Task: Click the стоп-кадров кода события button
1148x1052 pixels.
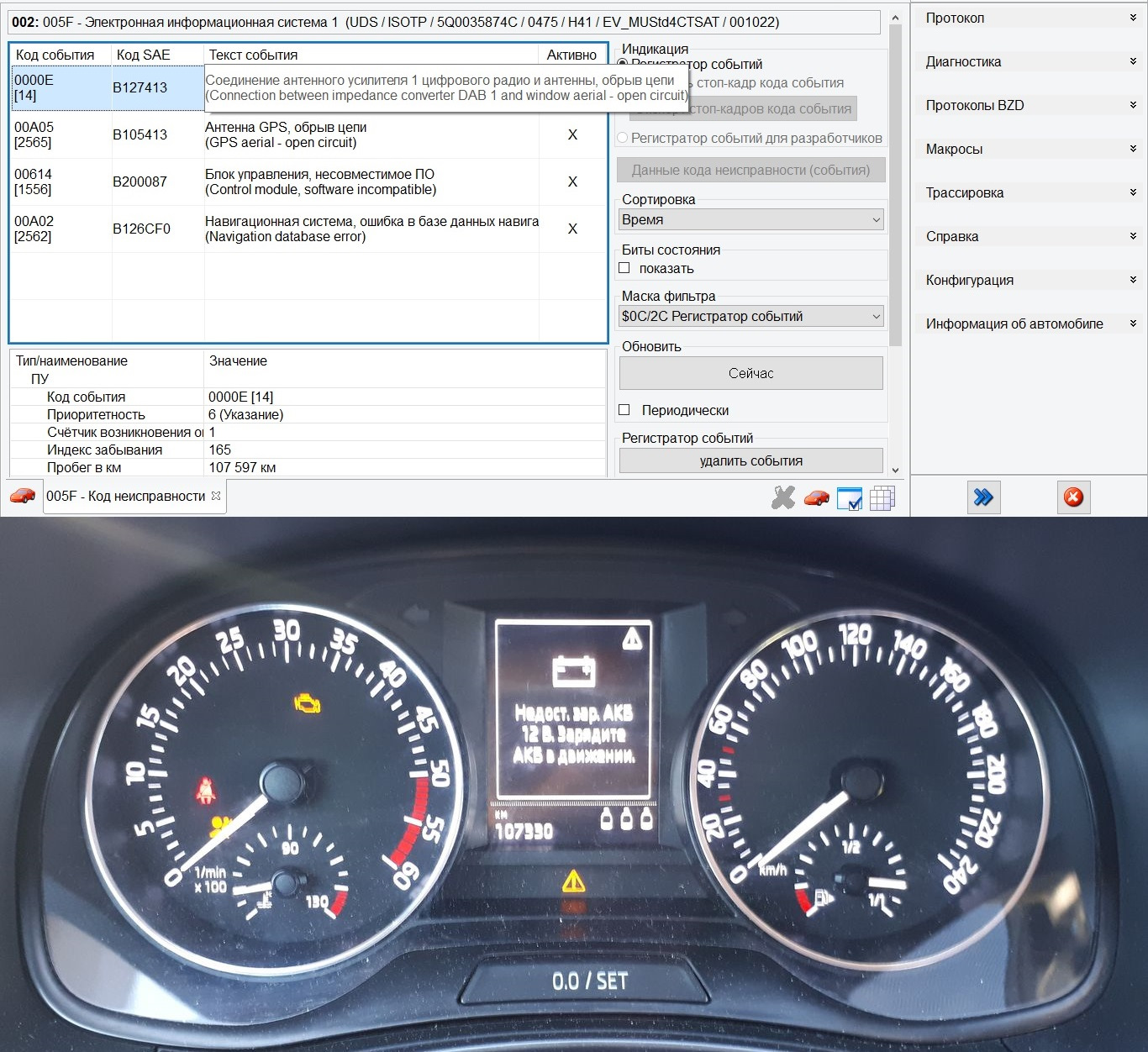Action: [x=745, y=108]
